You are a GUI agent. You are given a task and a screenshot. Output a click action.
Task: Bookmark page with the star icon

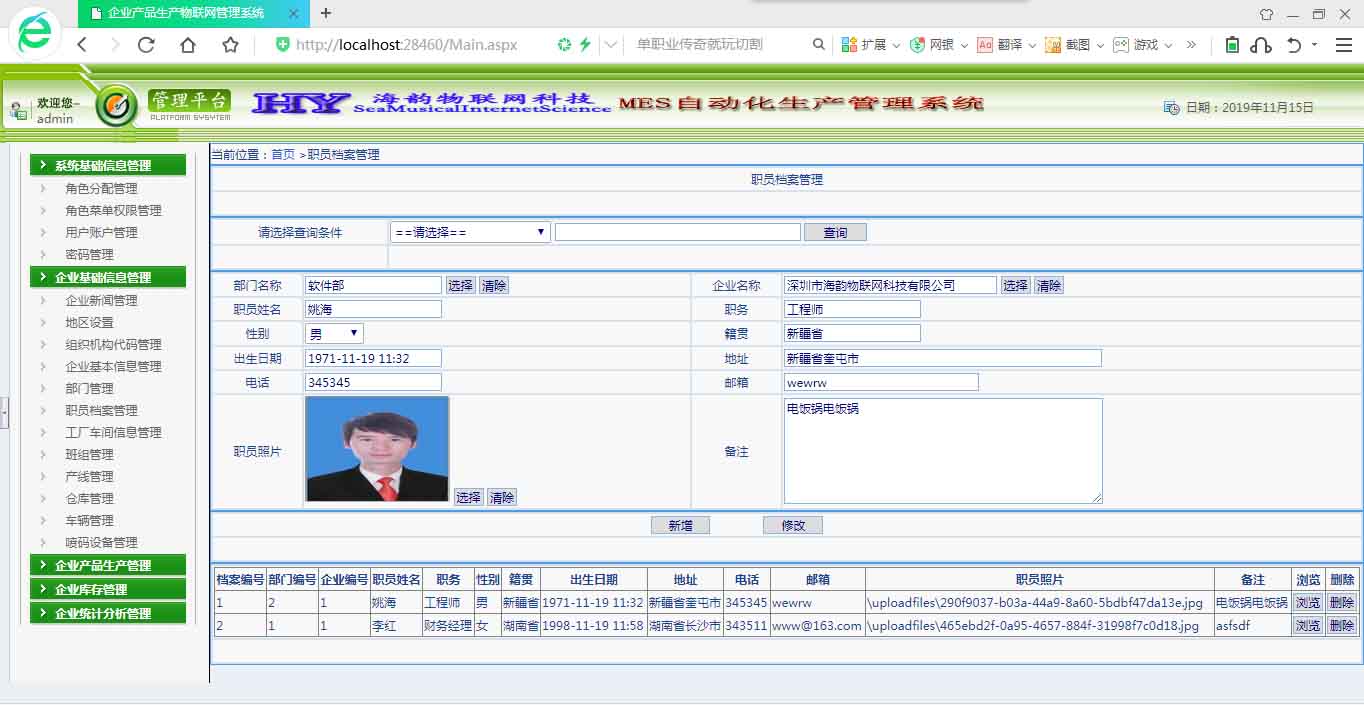(x=230, y=45)
